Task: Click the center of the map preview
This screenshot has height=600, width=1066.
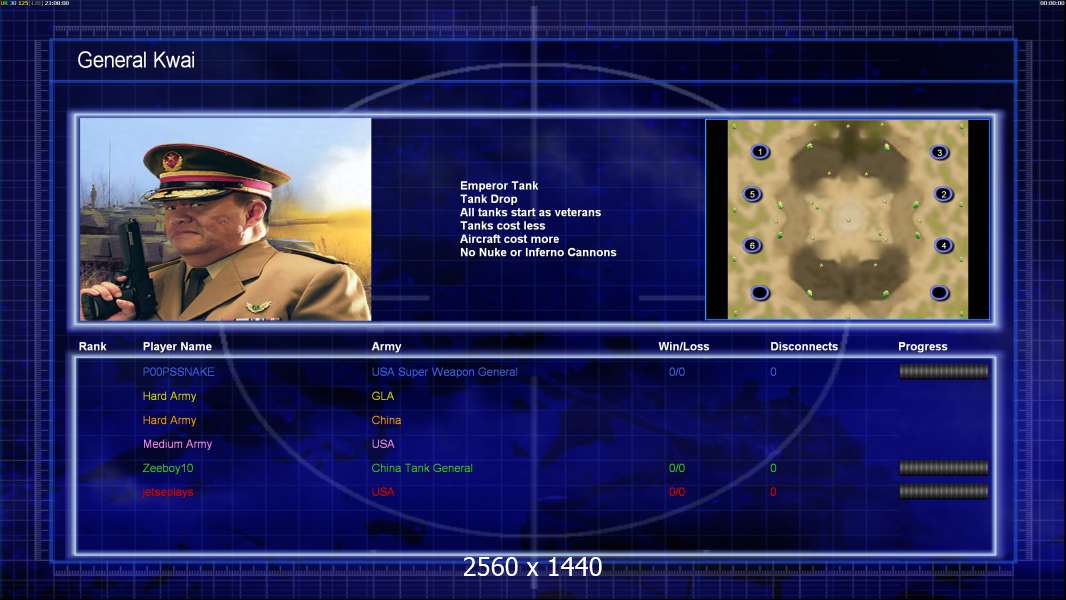Action: pos(848,219)
